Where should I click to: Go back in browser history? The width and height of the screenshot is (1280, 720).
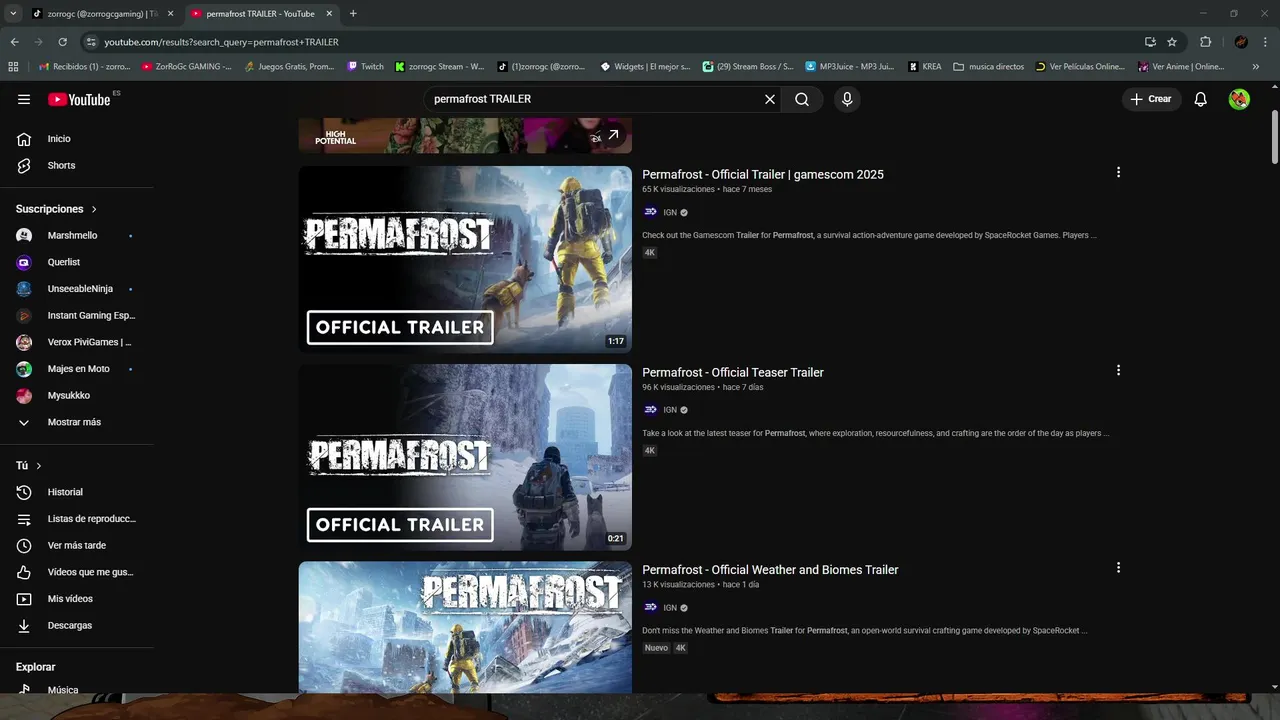(x=14, y=42)
